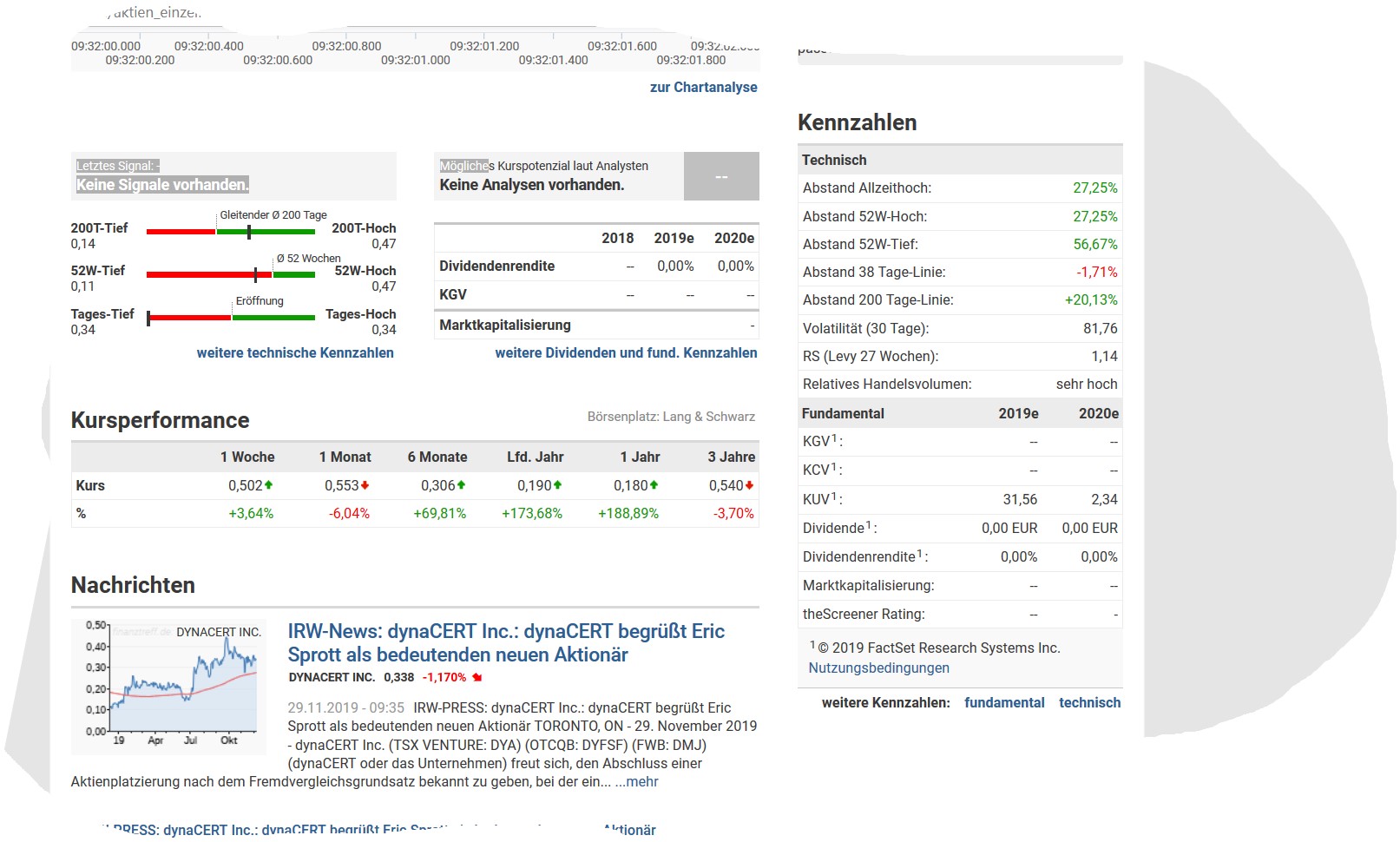Click the grey '--' analyst potential box
This screenshot has width=1400, height=842.
(x=721, y=176)
